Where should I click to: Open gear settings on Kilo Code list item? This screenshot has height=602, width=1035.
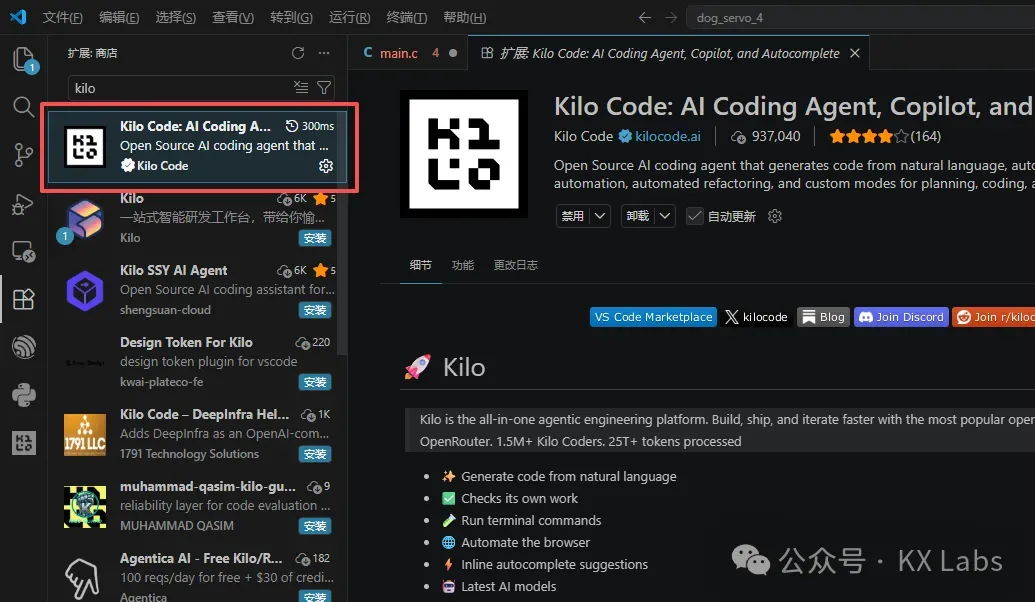(x=325, y=166)
